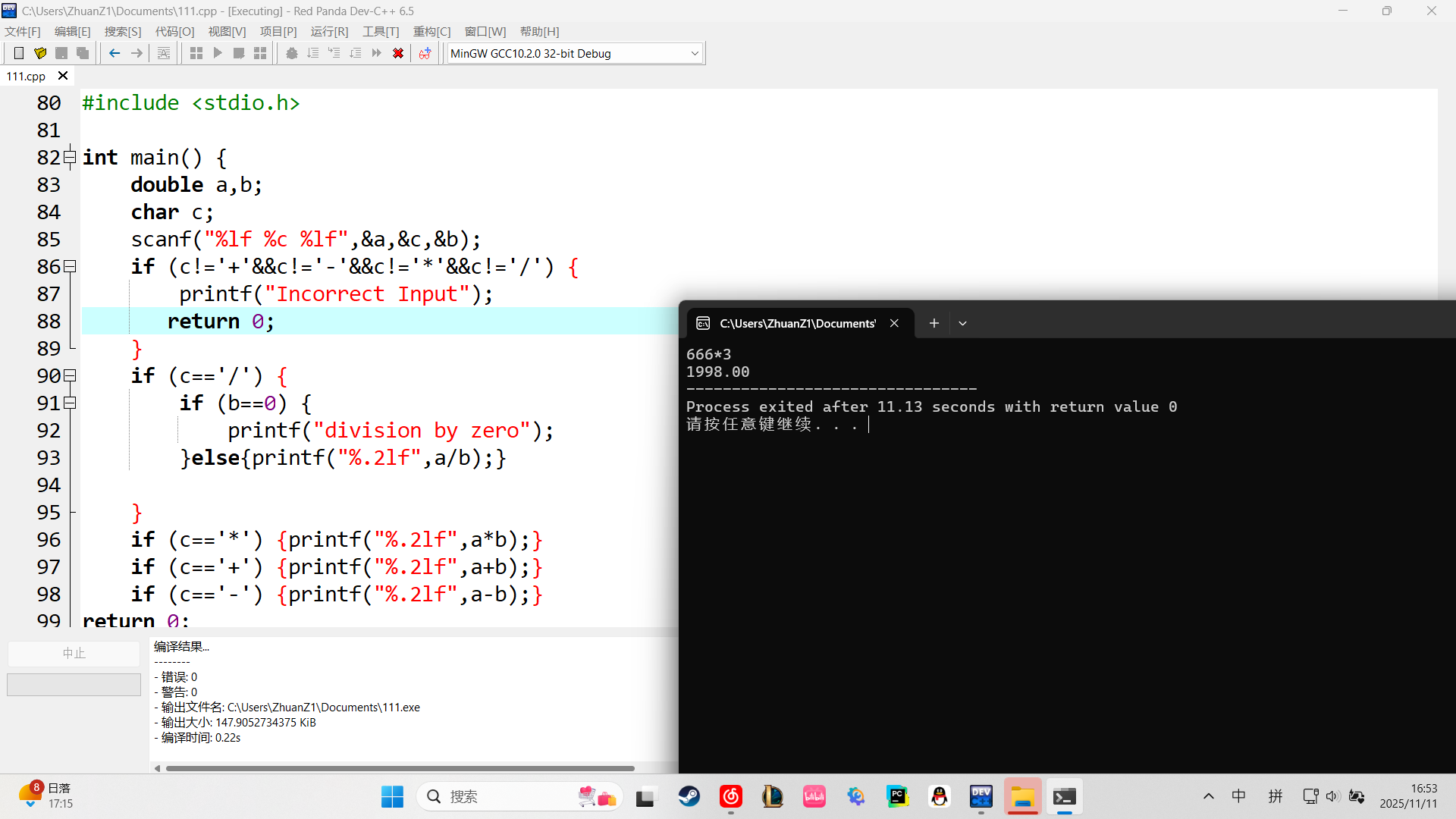Show hidden system tray icons
The height and width of the screenshot is (819, 1456).
(1208, 796)
